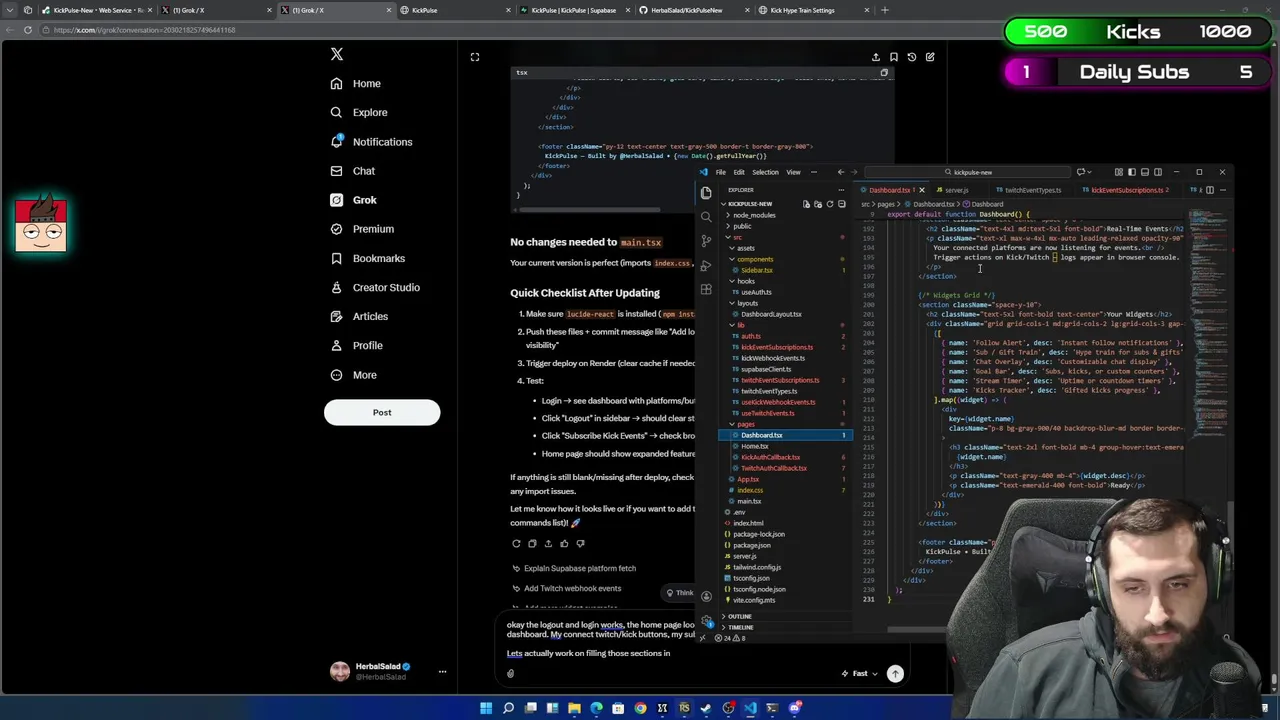Go to Home in the X sidebar

tap(356, 83)
